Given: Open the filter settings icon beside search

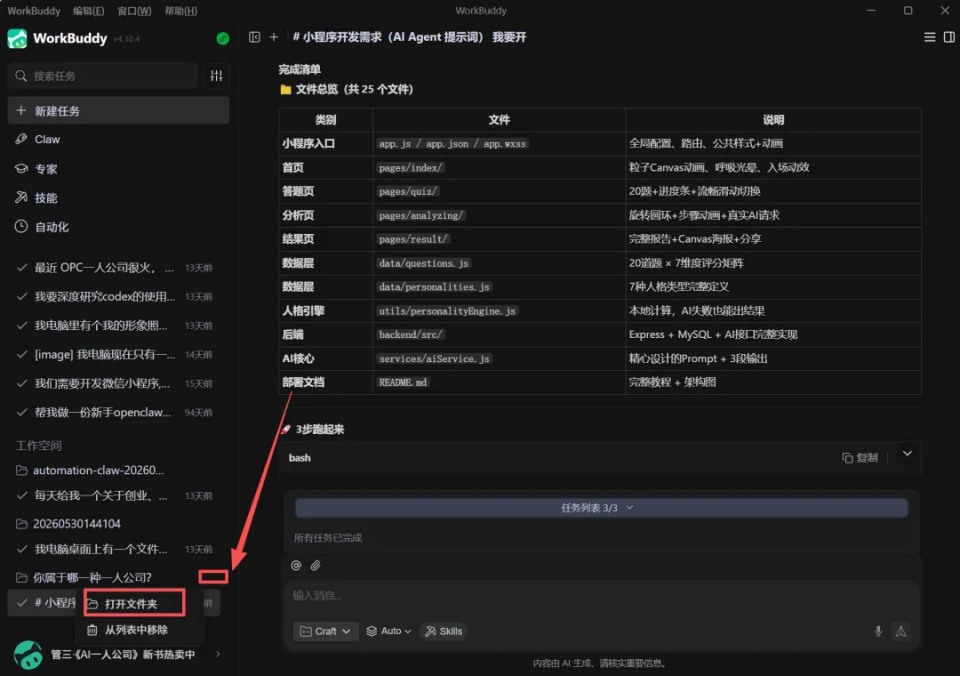Looking at the screenshot, I should [x=217, y=76].
